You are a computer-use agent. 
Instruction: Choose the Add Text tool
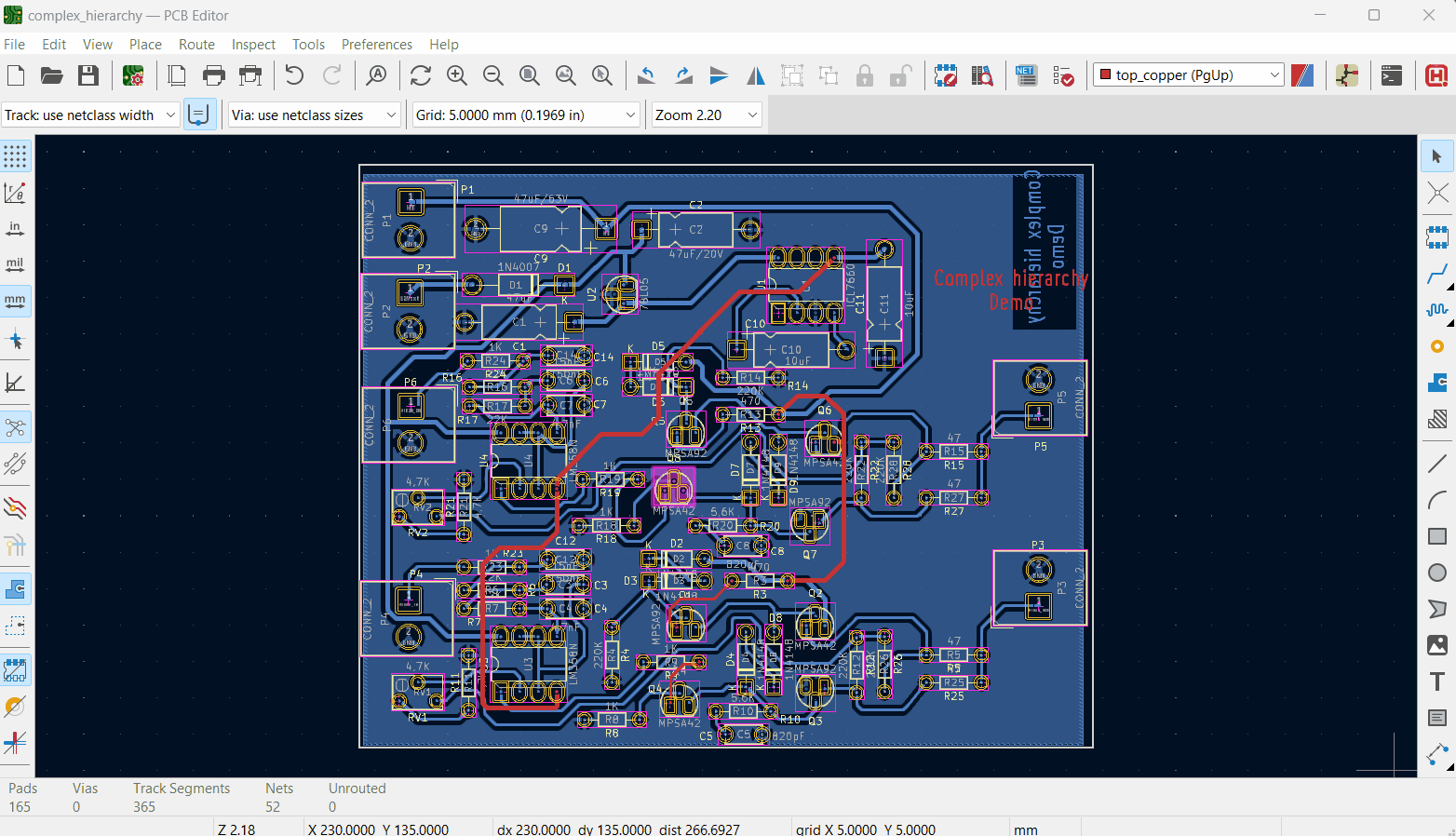pyautogui.click(x=1437, y=681)
